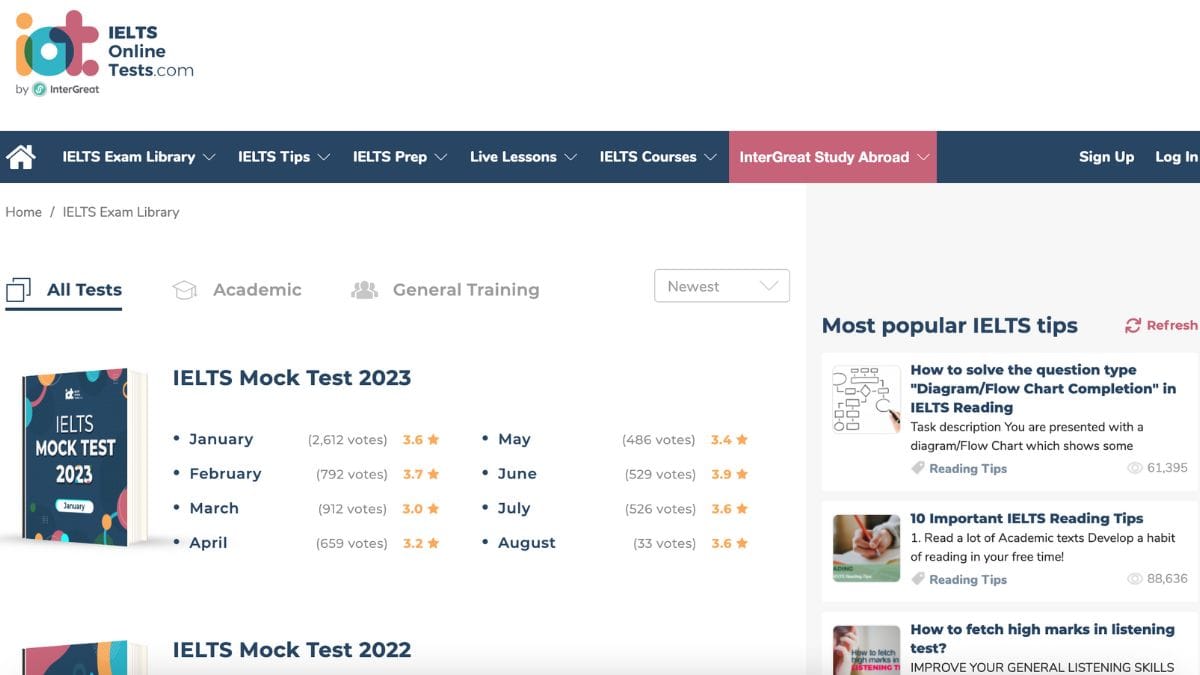Click the 10 Important Reading Tips thumbnail

tap(866, 548)
